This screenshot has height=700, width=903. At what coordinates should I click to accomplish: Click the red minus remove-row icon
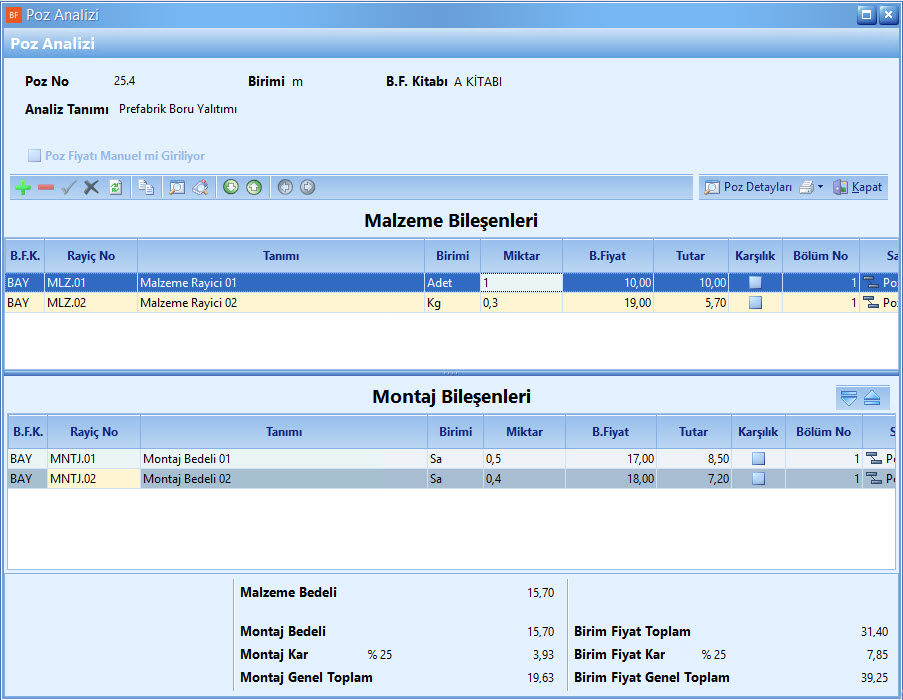pos(46,187)
